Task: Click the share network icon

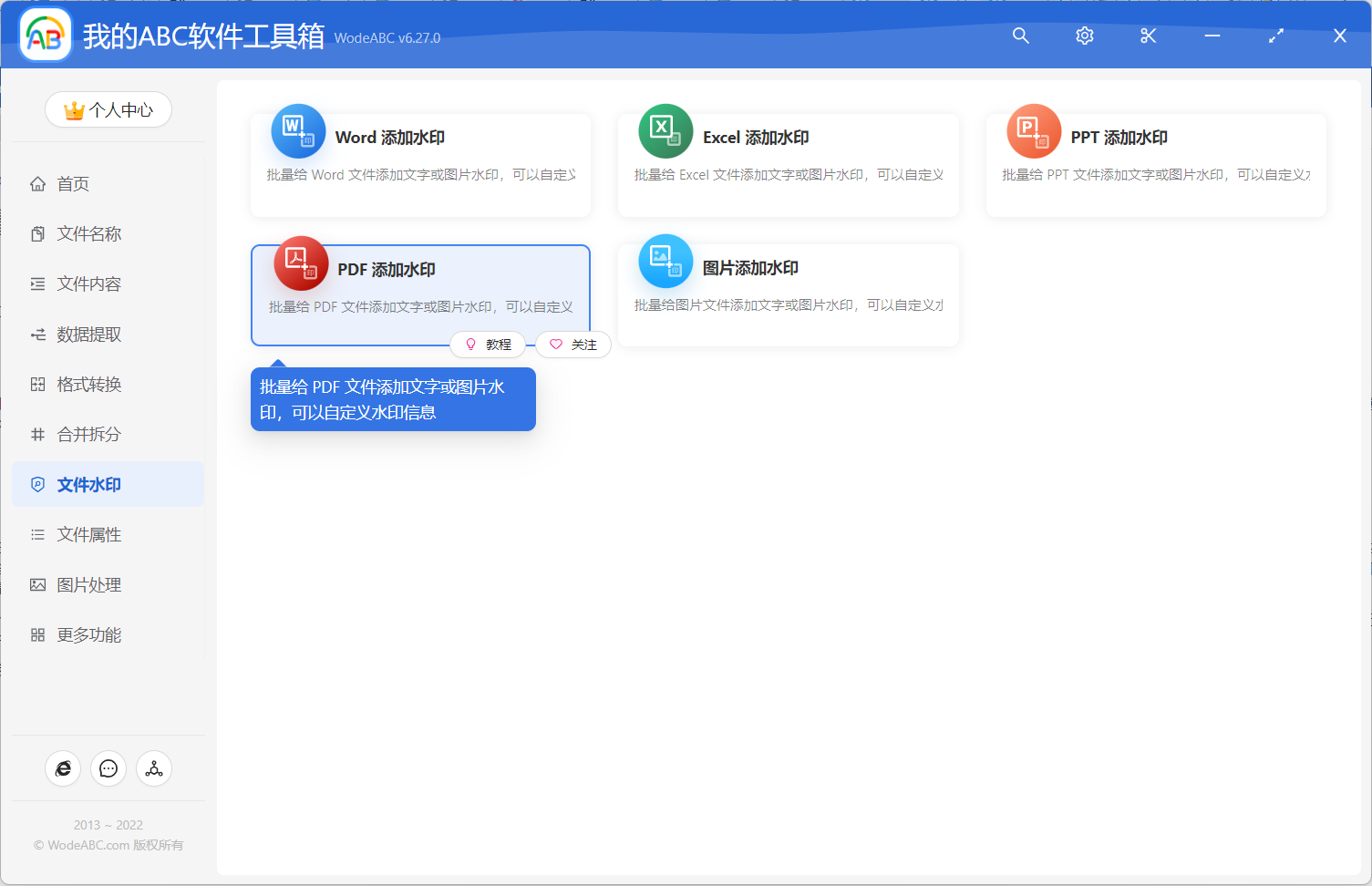Action: (x=153, y=768)
